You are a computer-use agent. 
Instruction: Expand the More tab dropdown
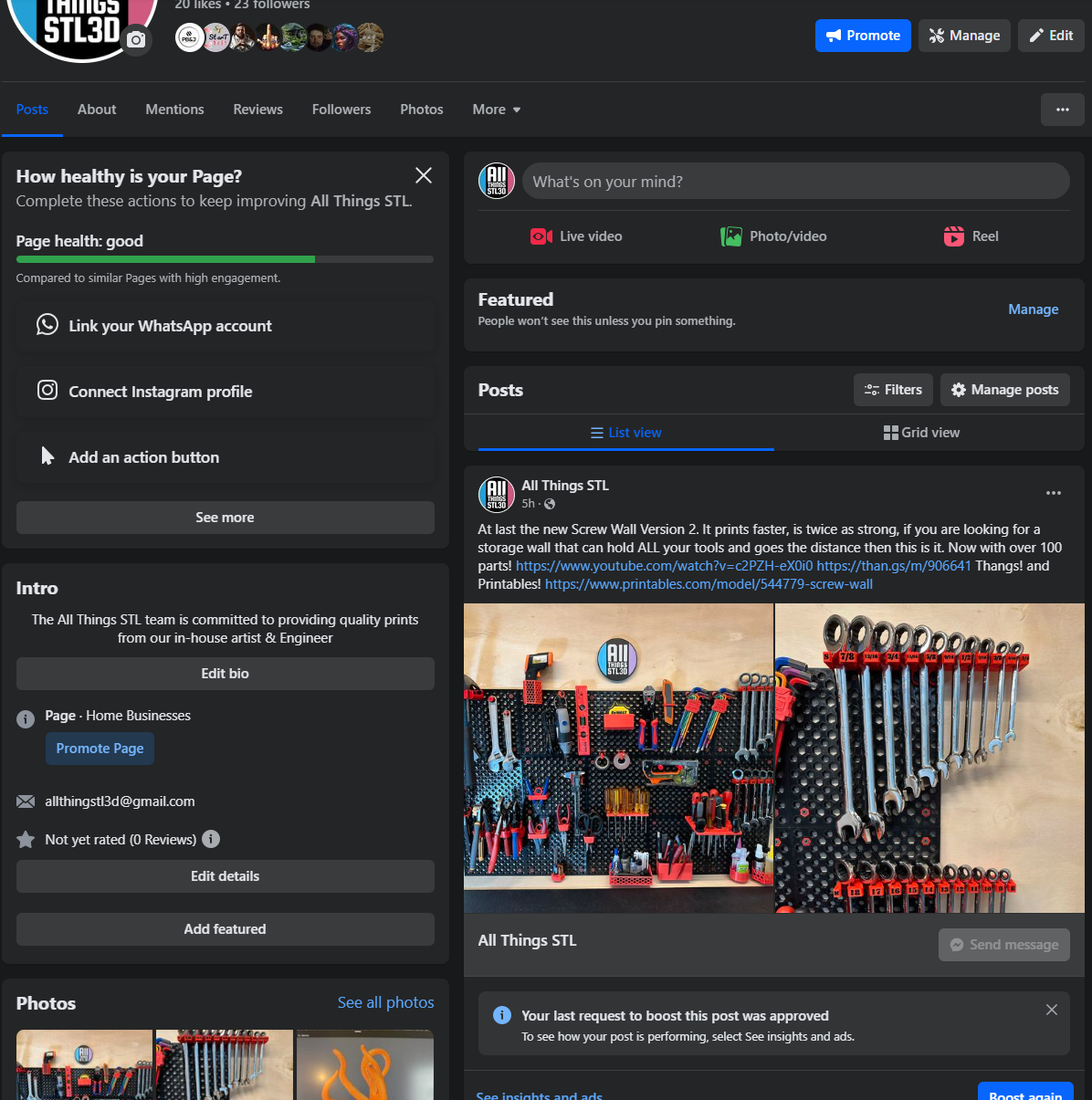(x=496, y=109)
